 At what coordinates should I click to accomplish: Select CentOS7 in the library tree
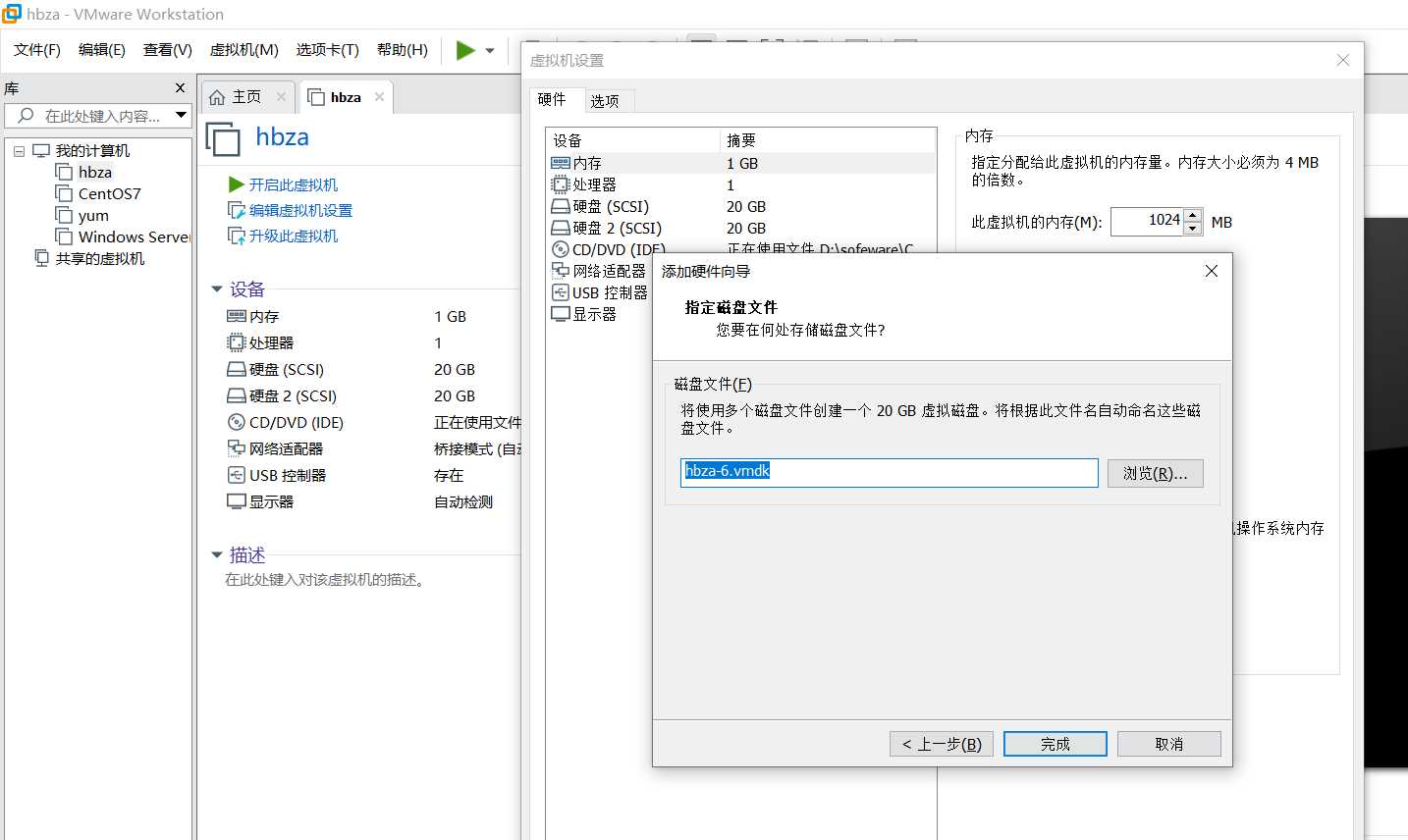click(110, 193)
